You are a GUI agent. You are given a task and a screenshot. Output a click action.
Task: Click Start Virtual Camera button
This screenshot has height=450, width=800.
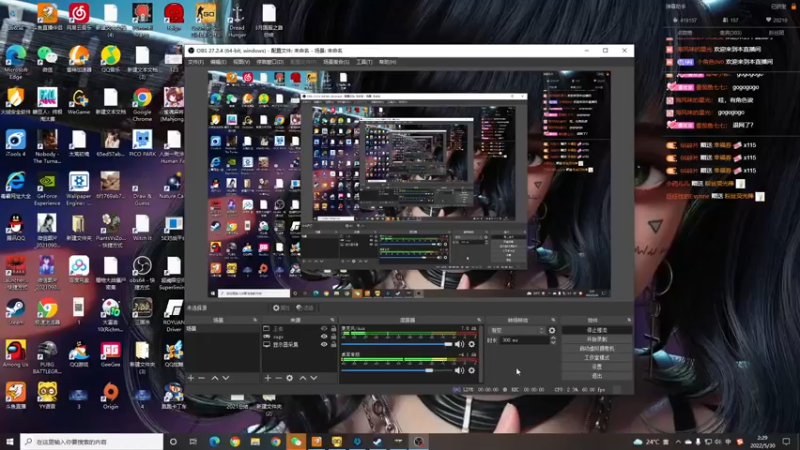[597, 348]
